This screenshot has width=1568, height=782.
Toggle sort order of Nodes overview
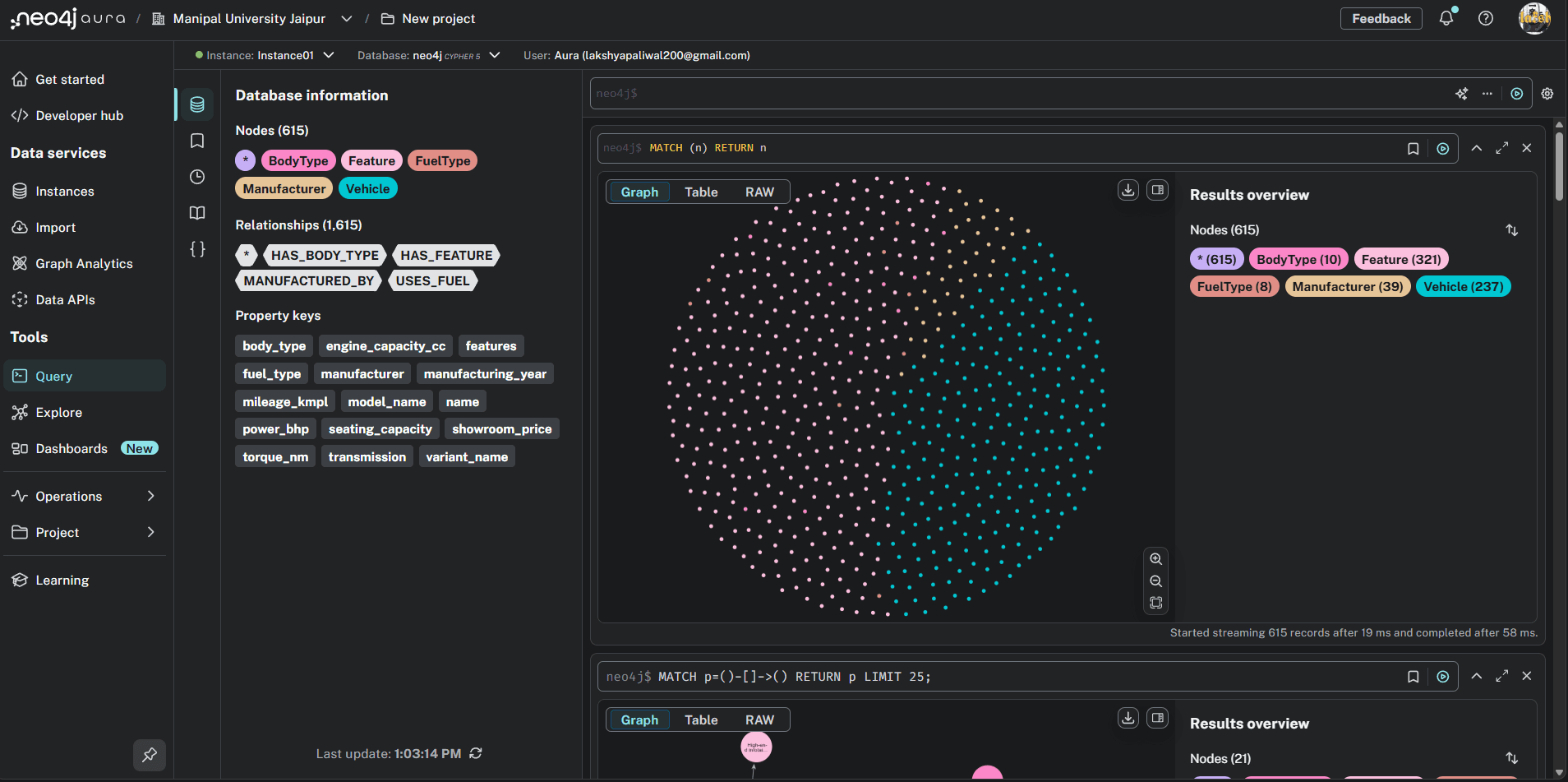[x=1511, y=230]
